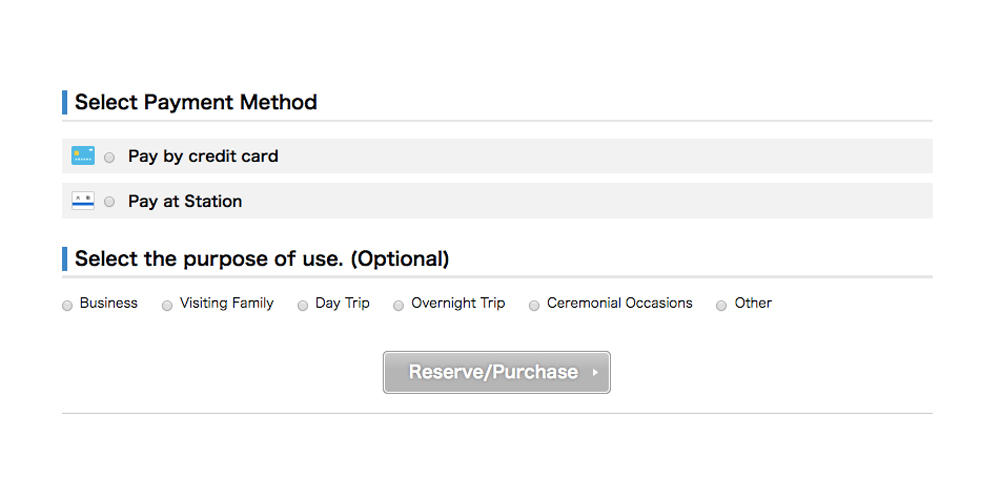Mark the Ceremonial Occasions radio circle

tap(534, 306)
